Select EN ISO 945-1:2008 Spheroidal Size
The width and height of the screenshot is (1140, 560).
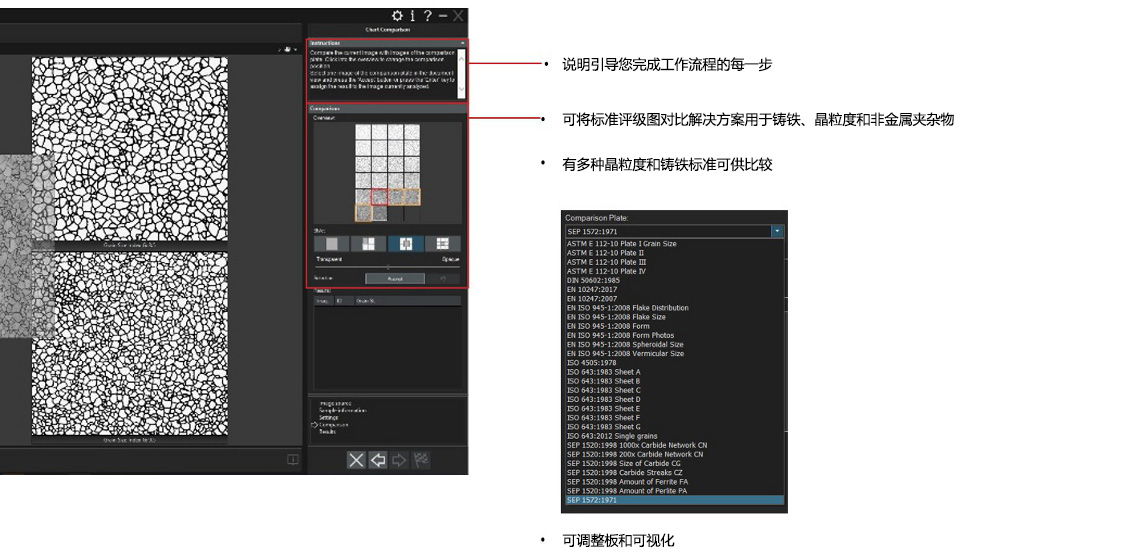(x=625, y=344)
